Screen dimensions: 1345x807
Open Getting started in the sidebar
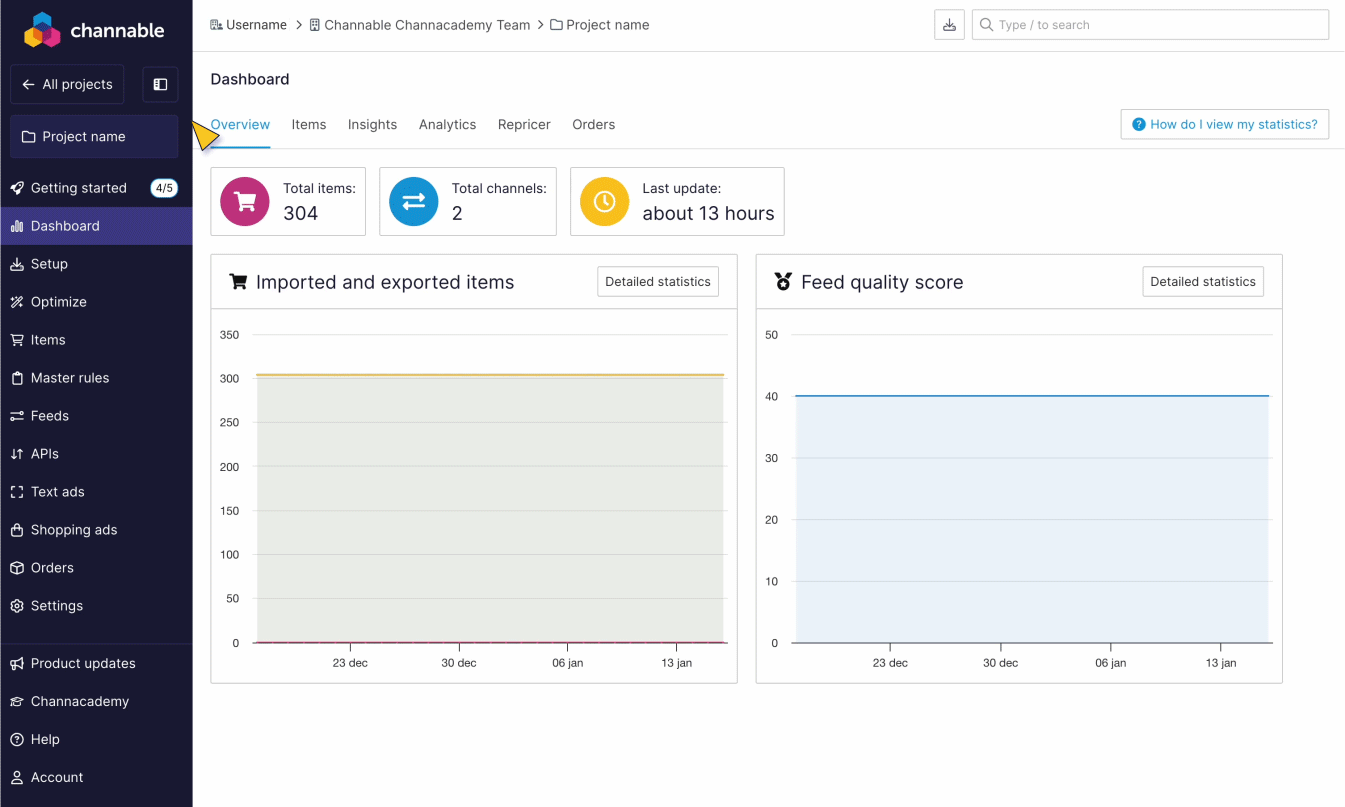coord(96,188)
